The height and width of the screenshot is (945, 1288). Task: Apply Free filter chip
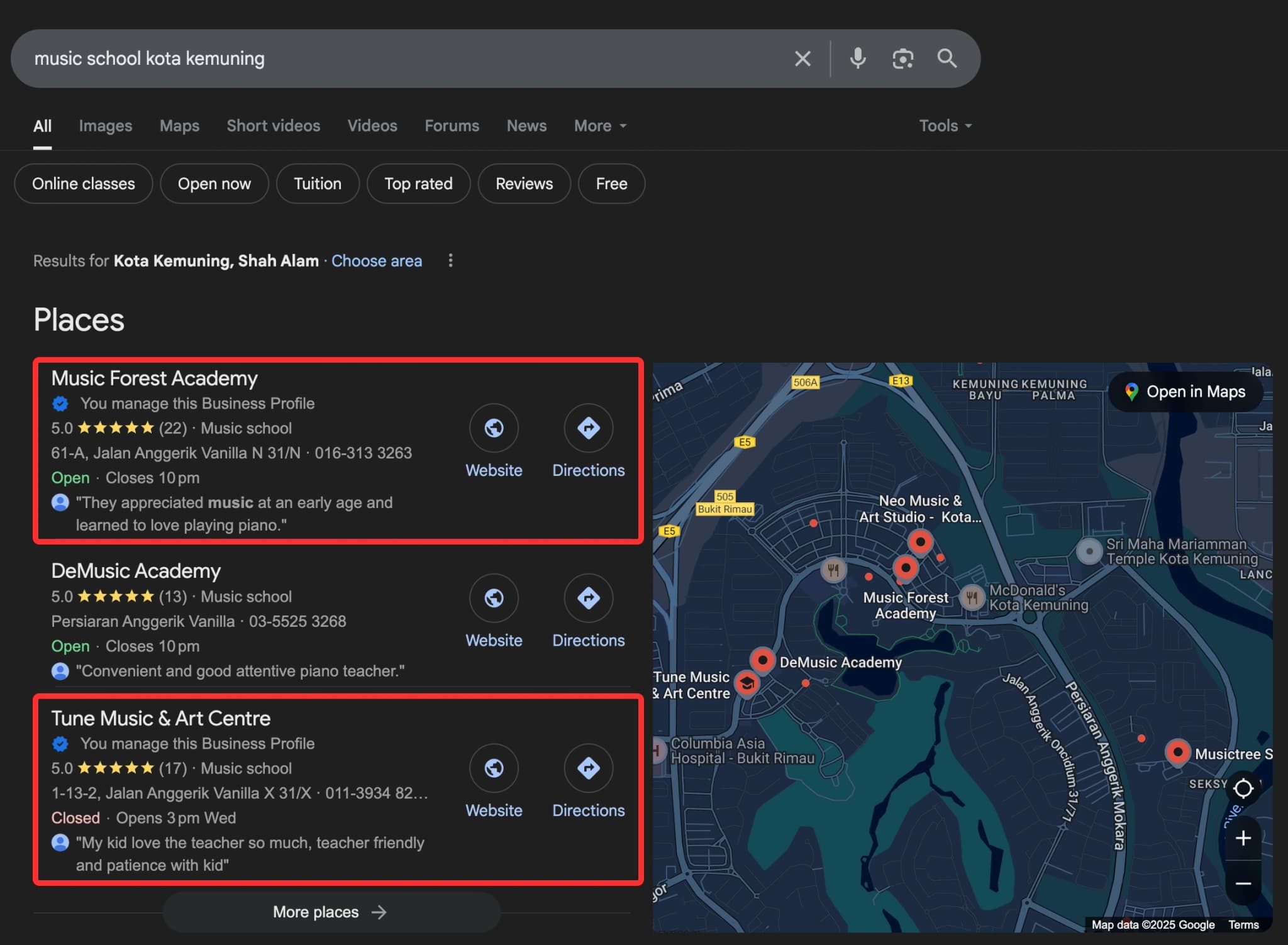pos(611,184)
